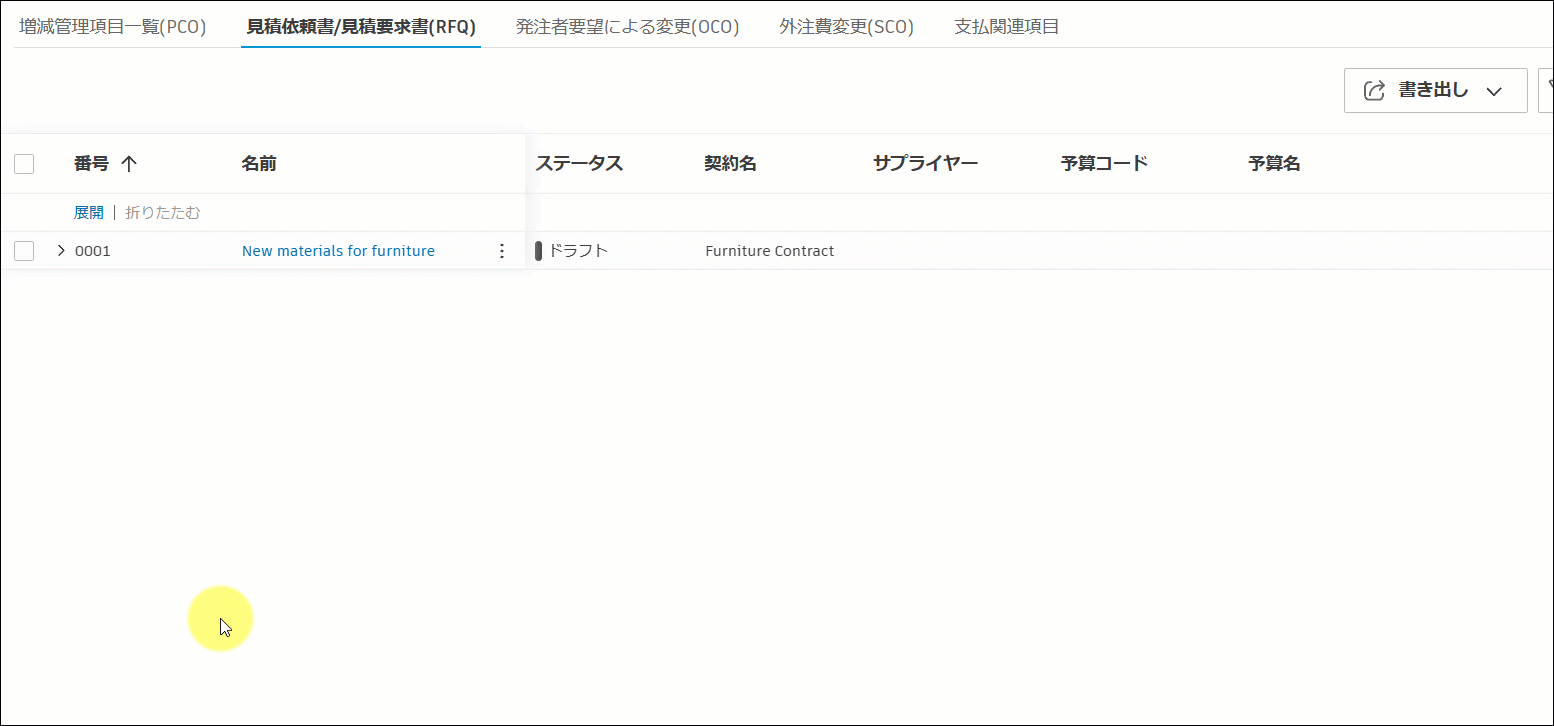Open the 支払関連項目 tab
The height and width of the screenshot is (726, 1554).
1005,27
